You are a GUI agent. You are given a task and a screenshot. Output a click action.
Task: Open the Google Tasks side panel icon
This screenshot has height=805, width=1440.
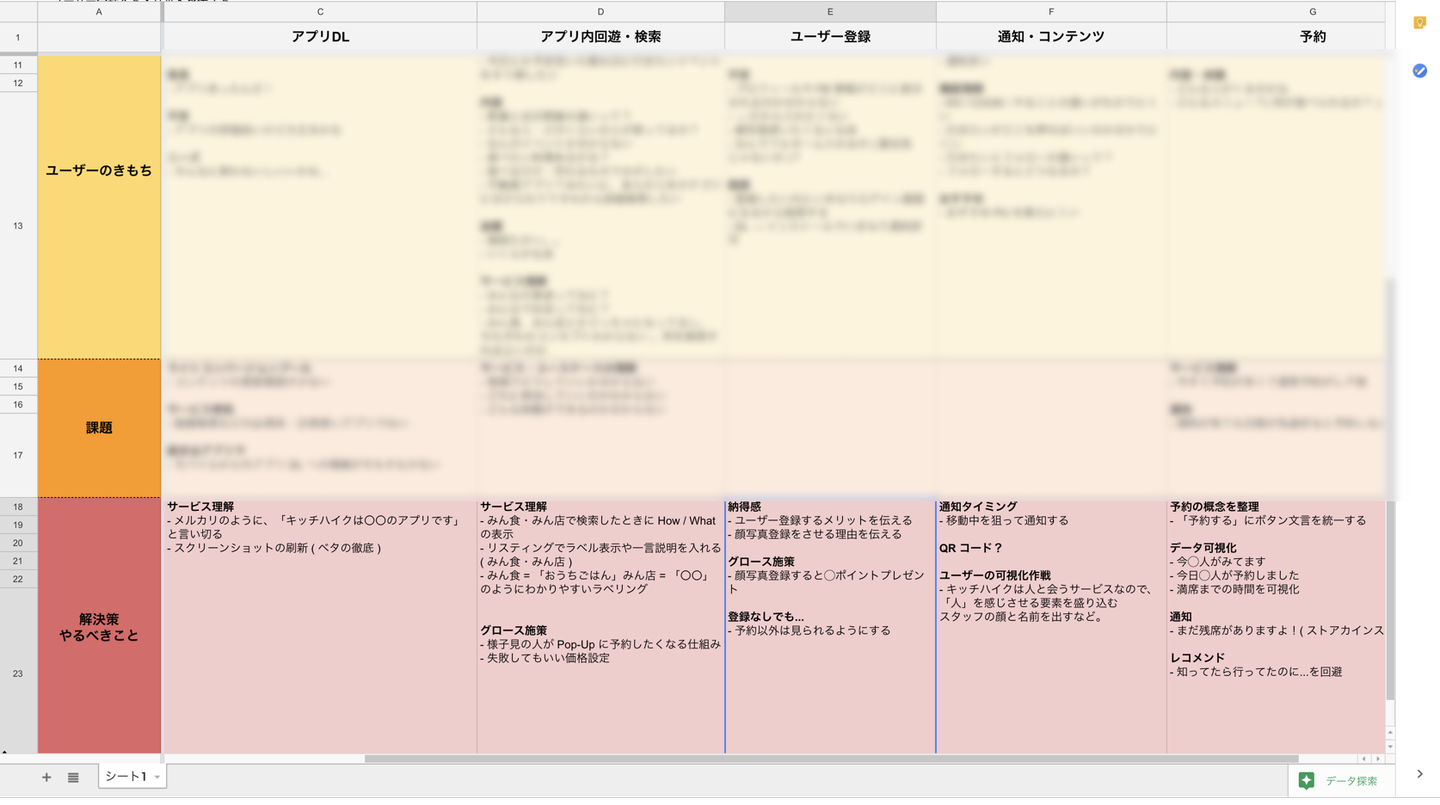[x=1419, y=70]
